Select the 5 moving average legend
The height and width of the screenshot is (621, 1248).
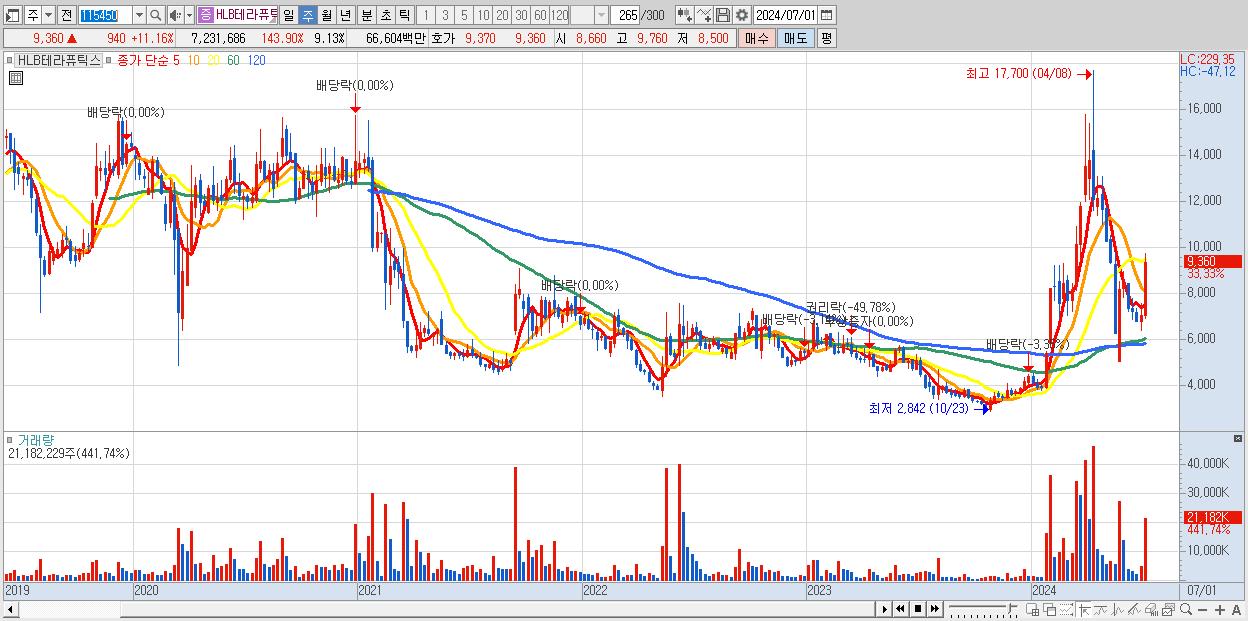point(176,60)
